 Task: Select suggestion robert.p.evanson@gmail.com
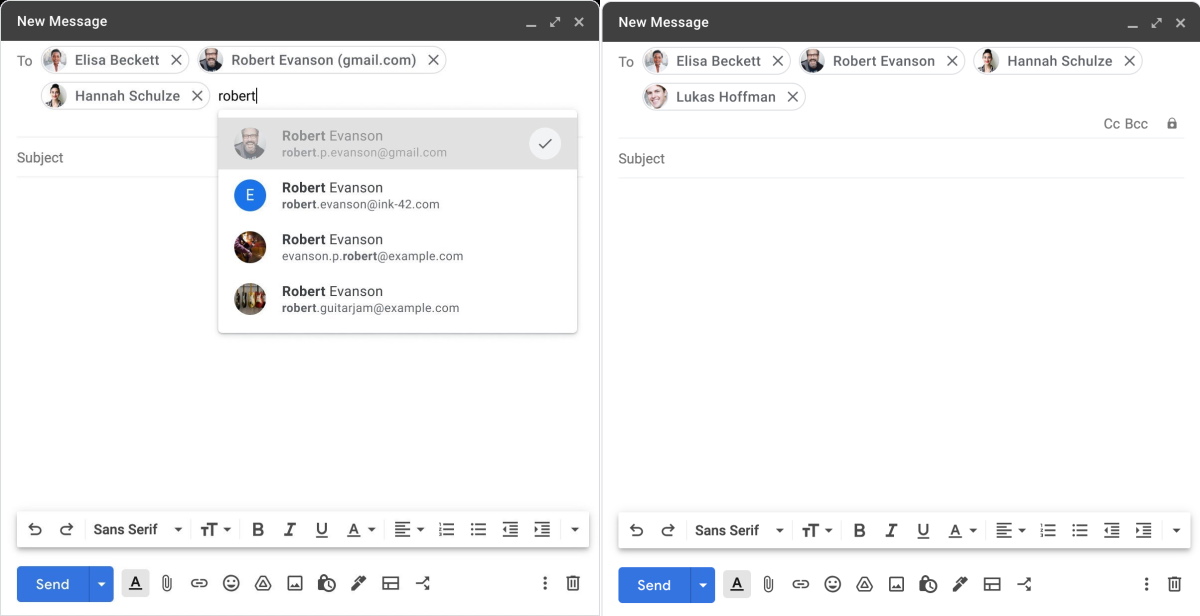tap(398, 144)
